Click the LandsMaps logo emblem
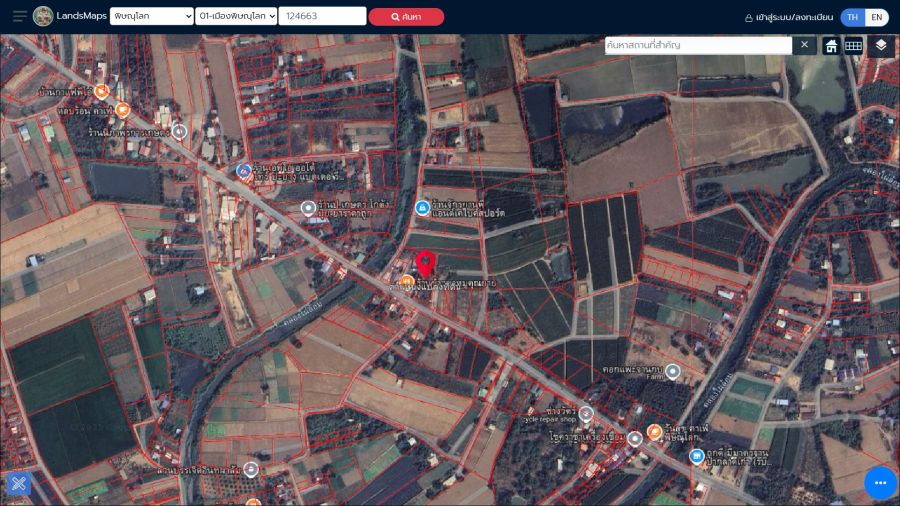The height and width of the screenshot is (506, 900). pyautogui.click(x=43, y=16)
